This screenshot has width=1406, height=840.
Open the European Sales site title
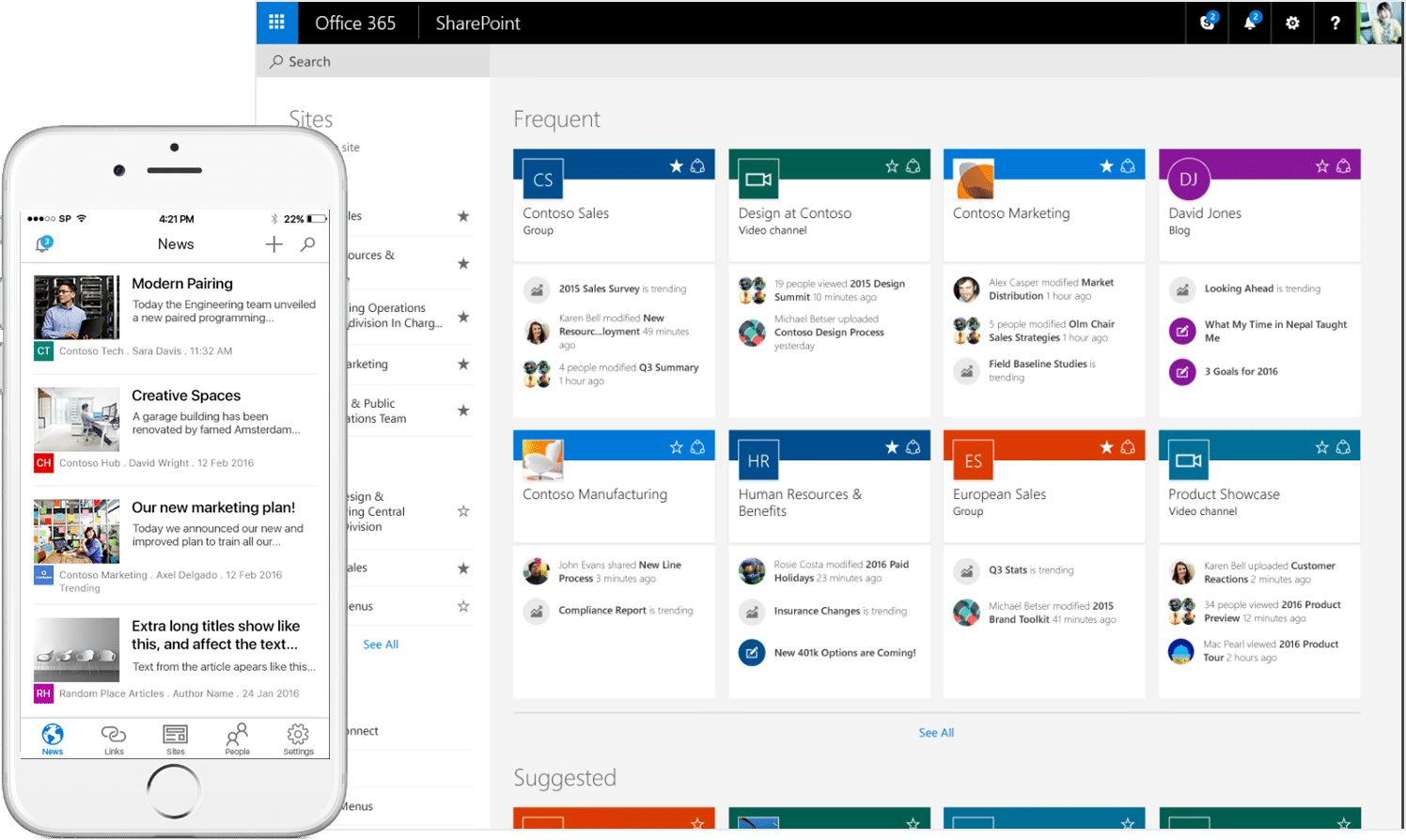click(999, 494)
